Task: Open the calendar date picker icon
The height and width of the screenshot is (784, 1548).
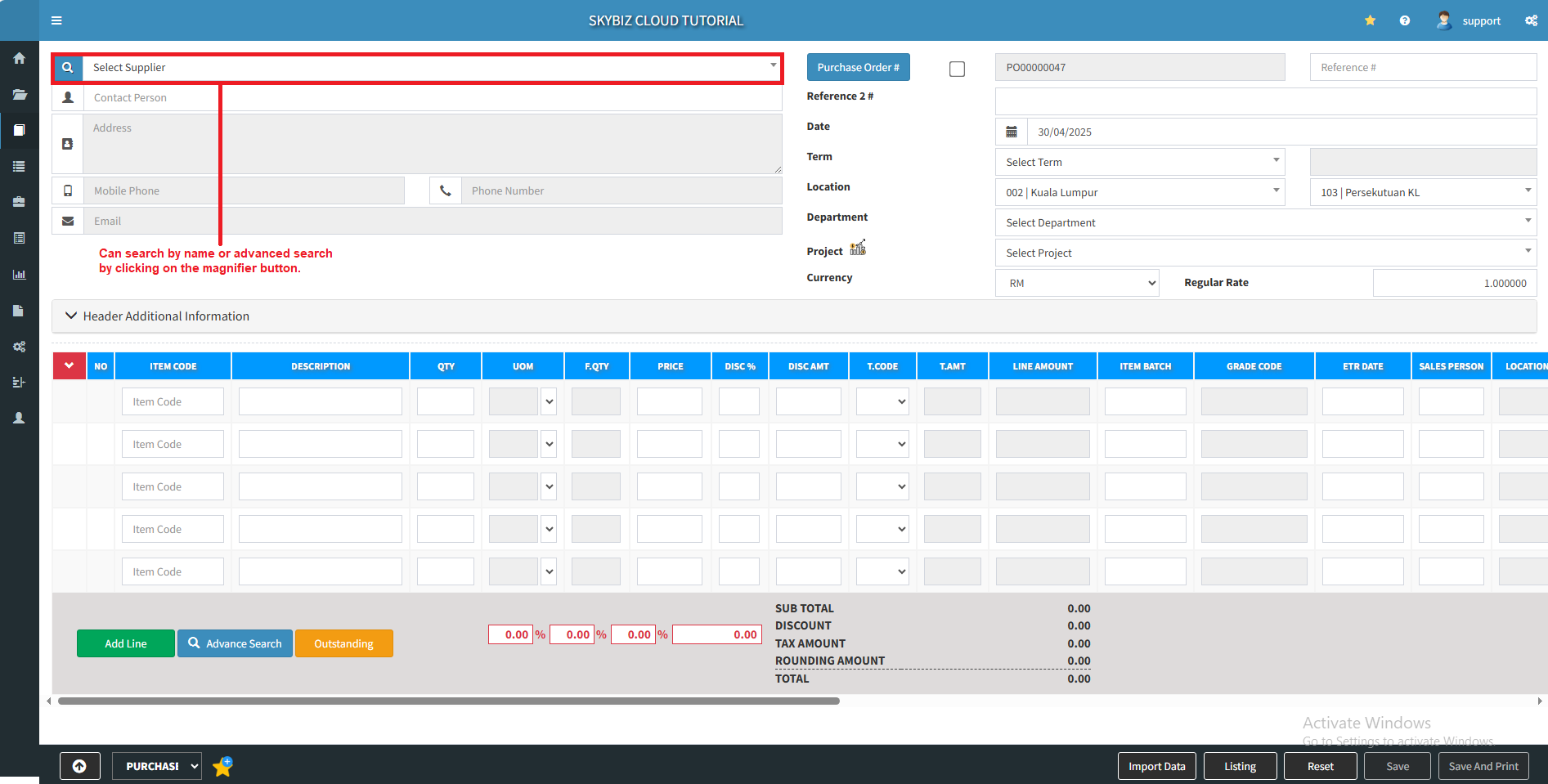Action: [x=1011, y=132]
